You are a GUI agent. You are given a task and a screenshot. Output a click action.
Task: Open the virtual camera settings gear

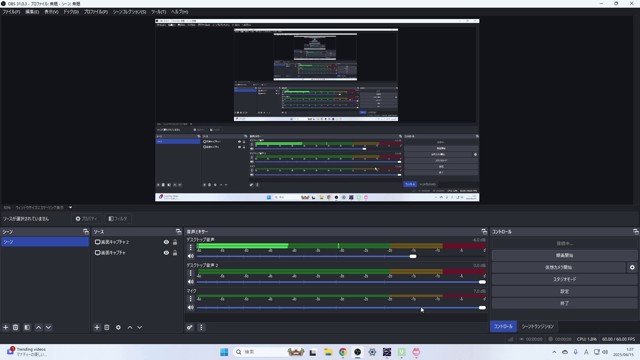tap(632, 267)
